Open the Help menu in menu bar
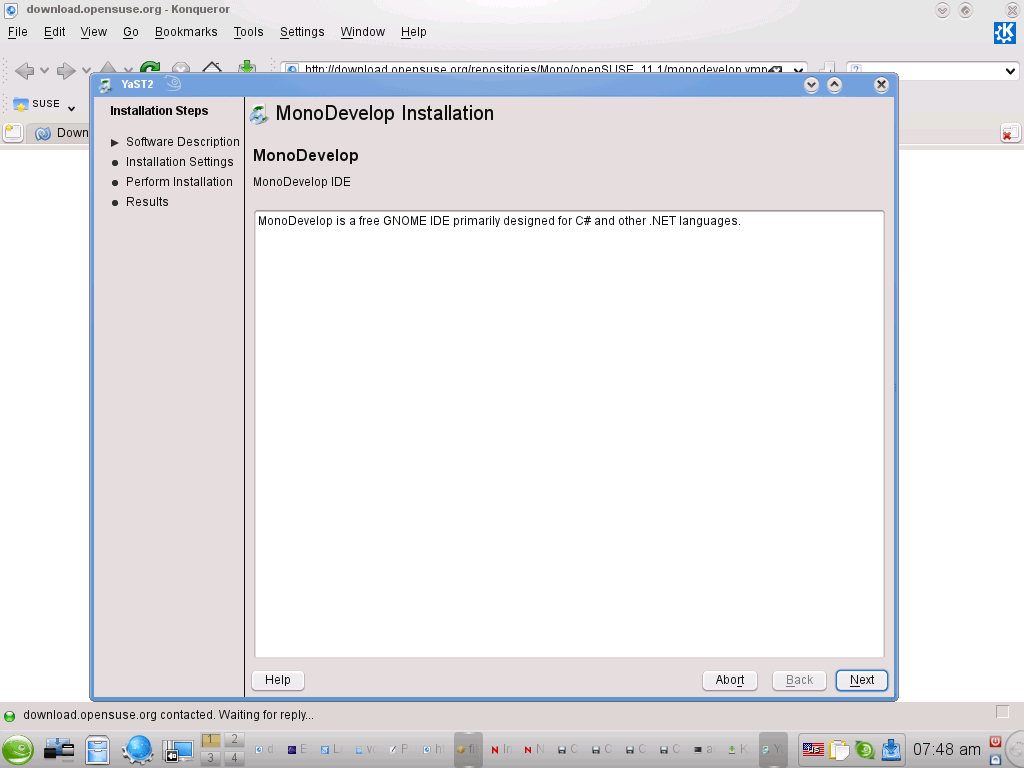The height and width of the screenshot is (768, 1024). (413, 32)
